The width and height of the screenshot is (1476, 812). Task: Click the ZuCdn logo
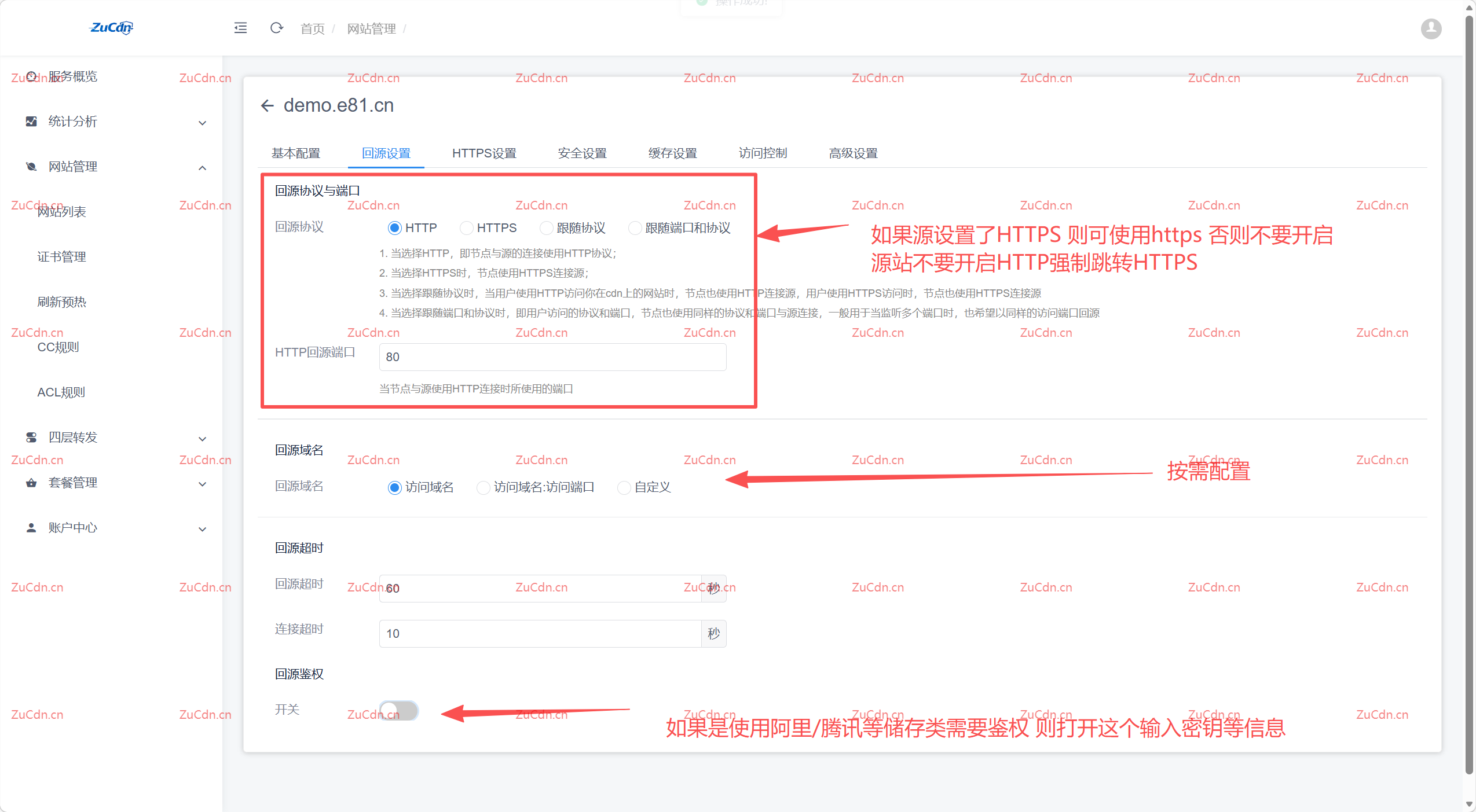[111, 28]
